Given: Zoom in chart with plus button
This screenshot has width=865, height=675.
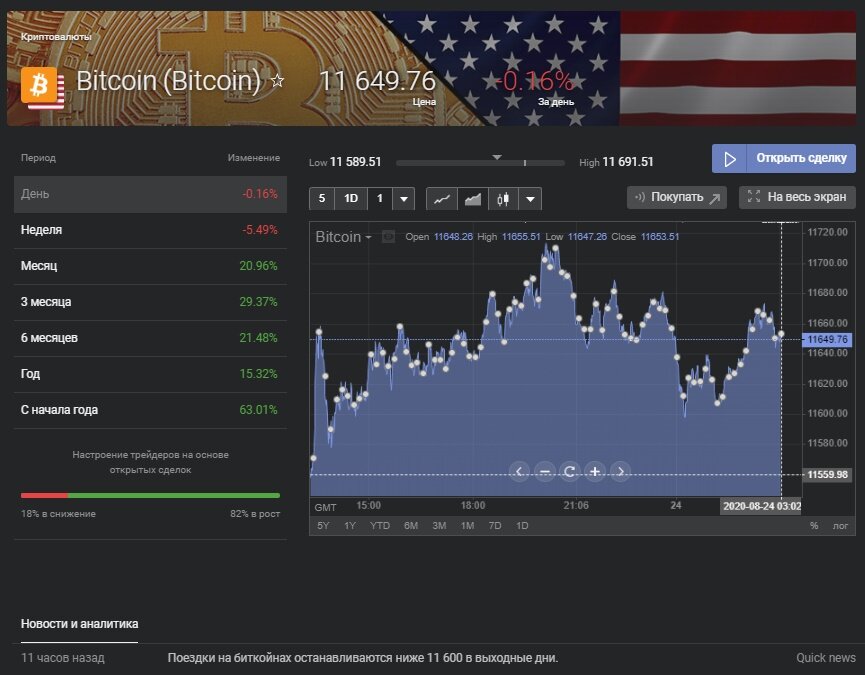Looking at the screenshot, I should click(595, 471).
